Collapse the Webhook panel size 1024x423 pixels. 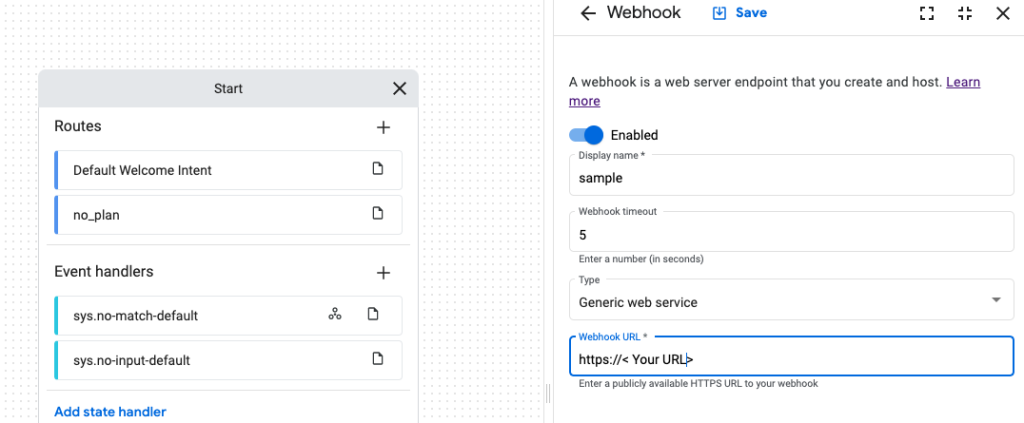click(964, 13)
